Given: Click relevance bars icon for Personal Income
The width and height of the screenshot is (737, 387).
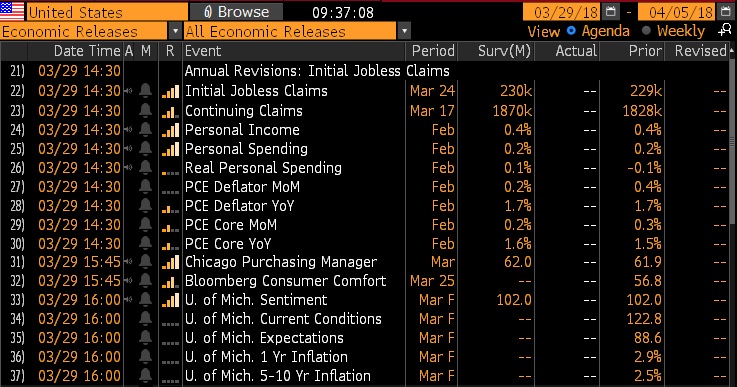Looking at the screenshot, I should (x=170, y=130).
